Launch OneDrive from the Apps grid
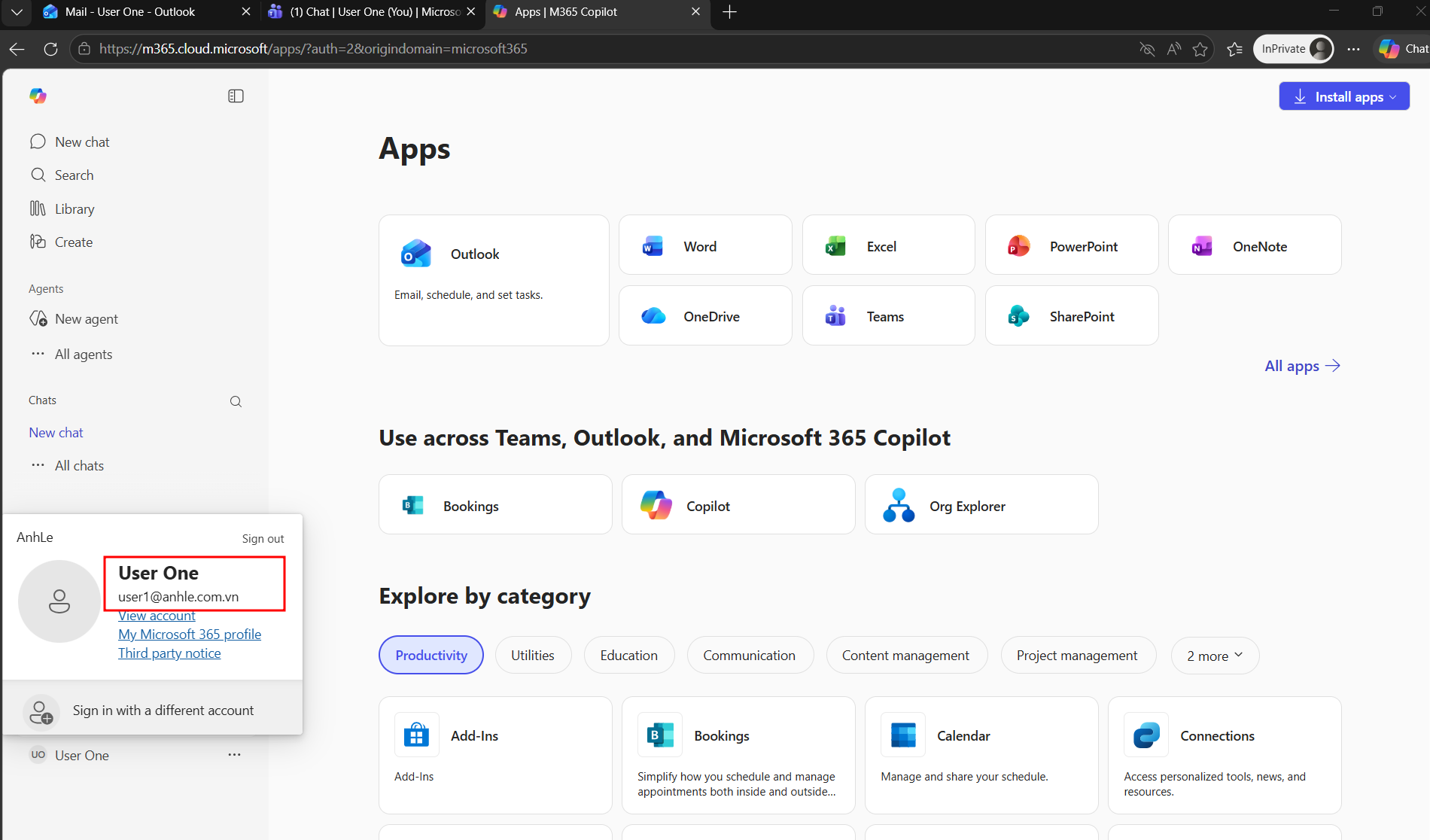Viewport: 1430px width, 840px height. [705, 315]
